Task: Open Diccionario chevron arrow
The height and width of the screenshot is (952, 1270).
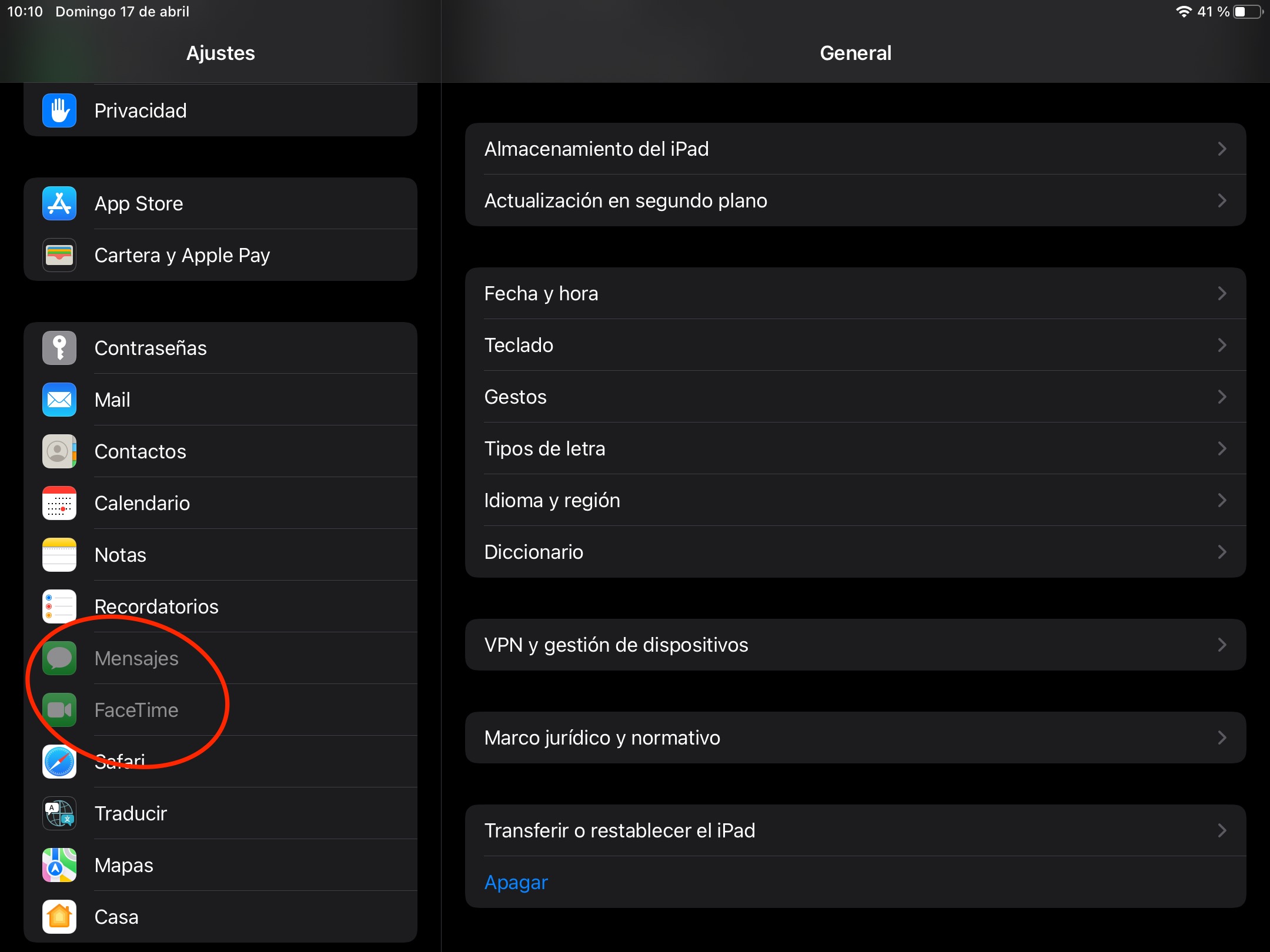Action: 1222,552
